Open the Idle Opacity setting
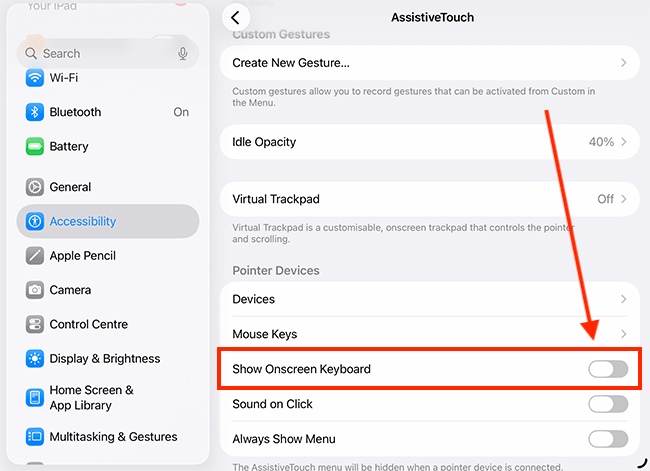The image size is (650, 471). coord(428,142)
